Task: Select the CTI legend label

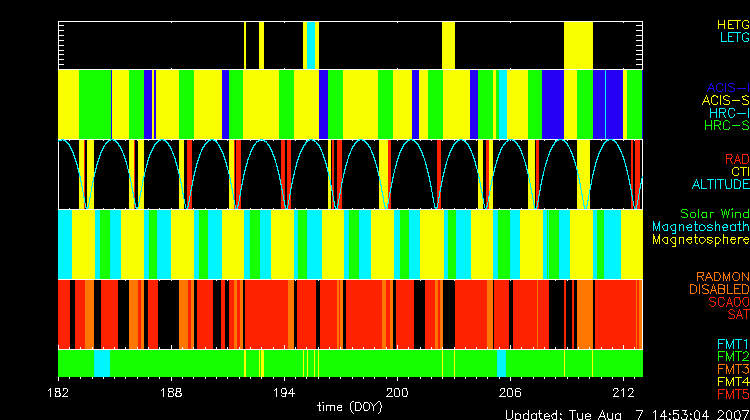Action: 739,172
